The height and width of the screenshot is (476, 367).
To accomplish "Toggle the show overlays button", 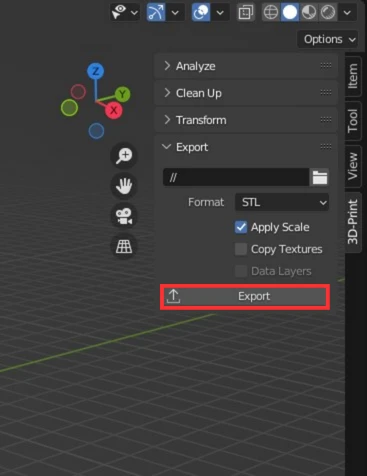I will [x=201, y=13].
